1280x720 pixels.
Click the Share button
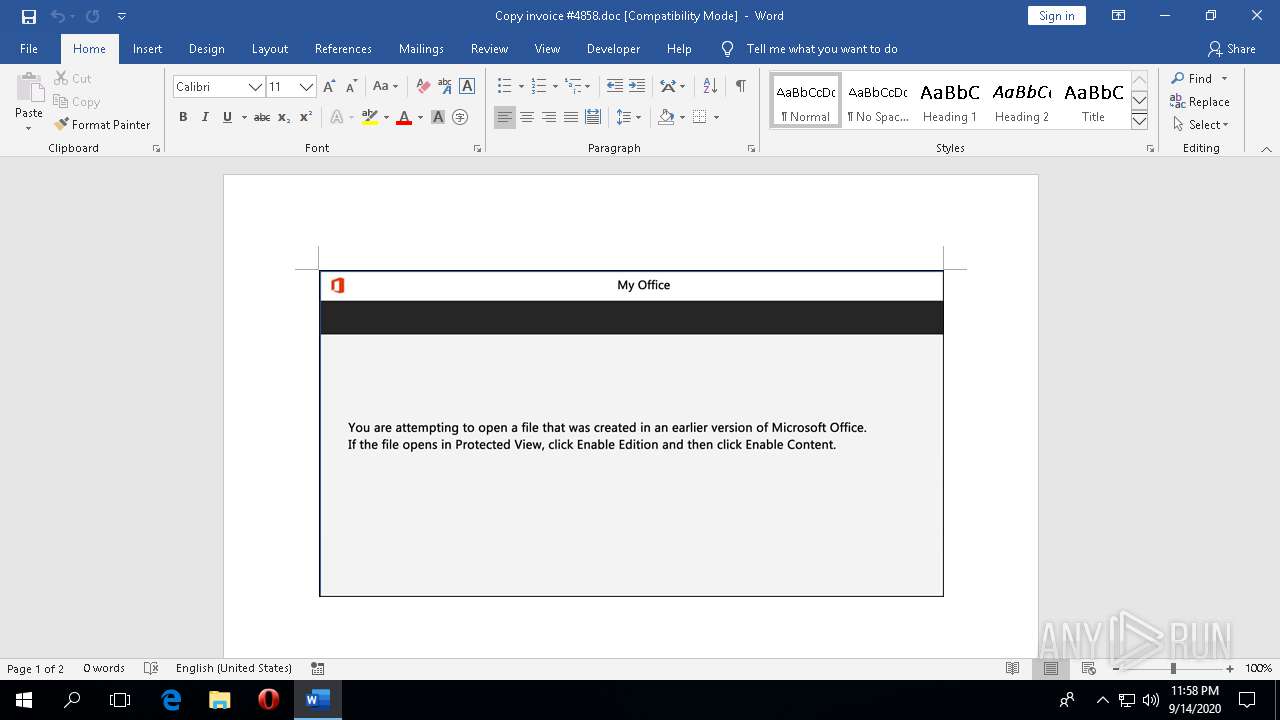coord(1231,49)
